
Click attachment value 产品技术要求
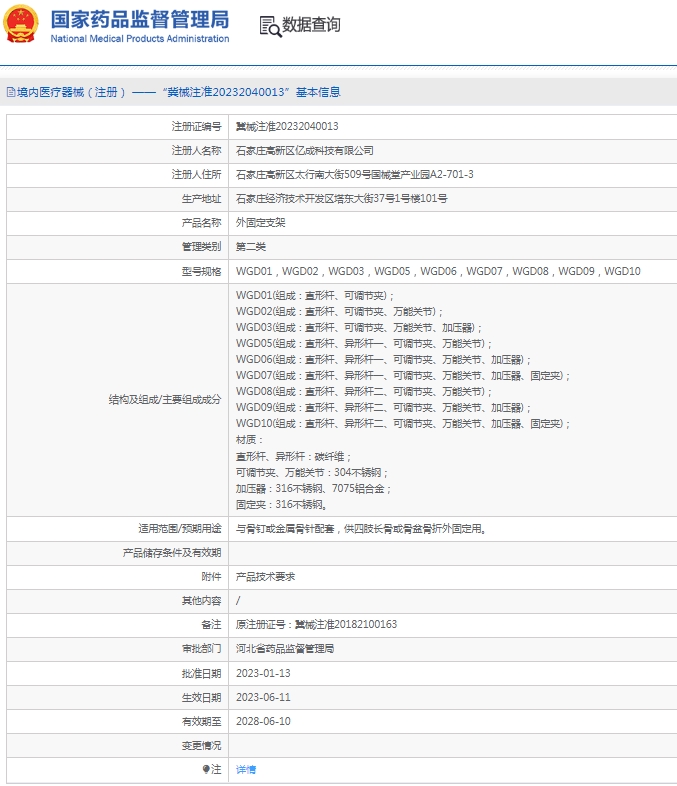point(266,577)
